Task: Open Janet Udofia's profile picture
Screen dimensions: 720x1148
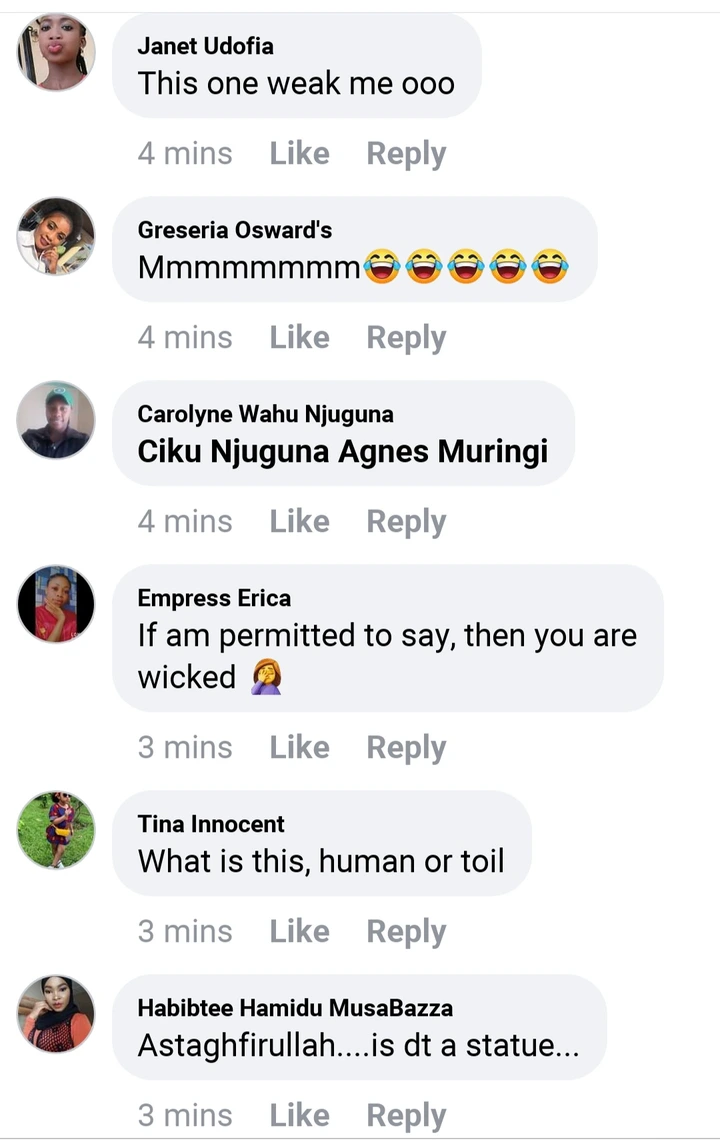Action: click(56, 52)
